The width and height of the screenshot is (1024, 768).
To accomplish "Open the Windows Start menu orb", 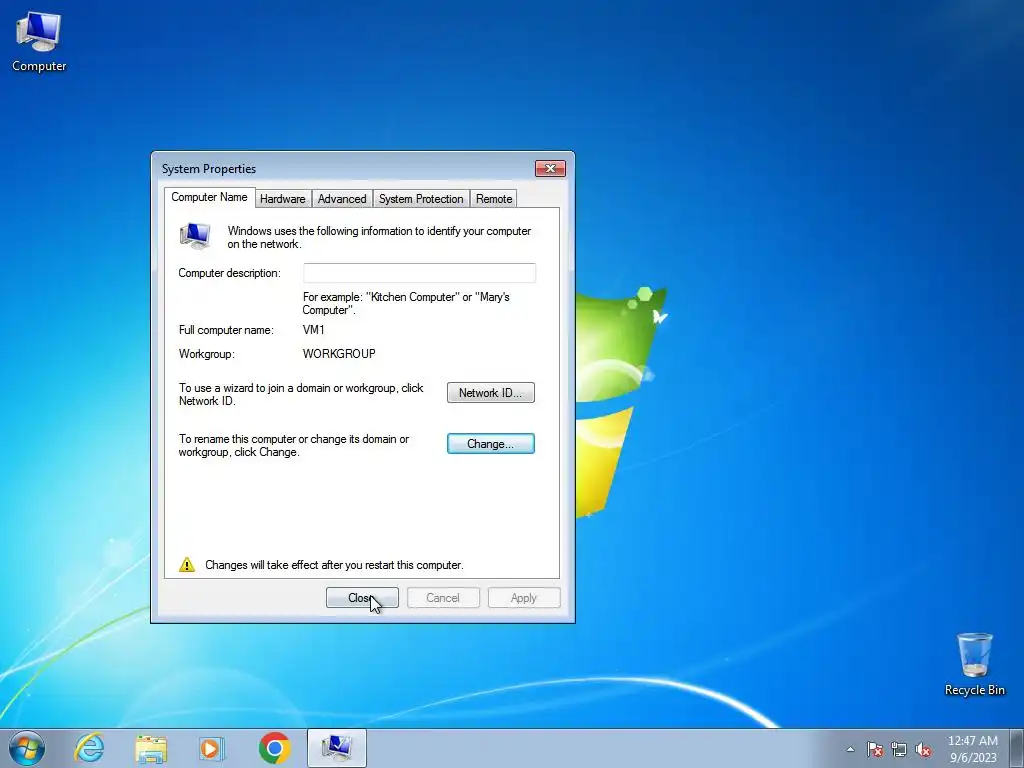I will (x=27, y=748).
